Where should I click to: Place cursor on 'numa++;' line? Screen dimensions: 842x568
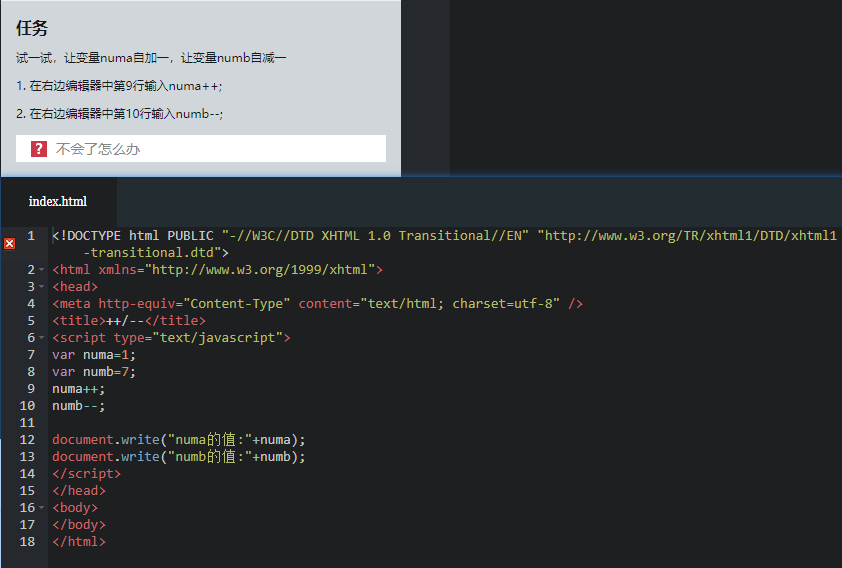click(x=79, y=389)
